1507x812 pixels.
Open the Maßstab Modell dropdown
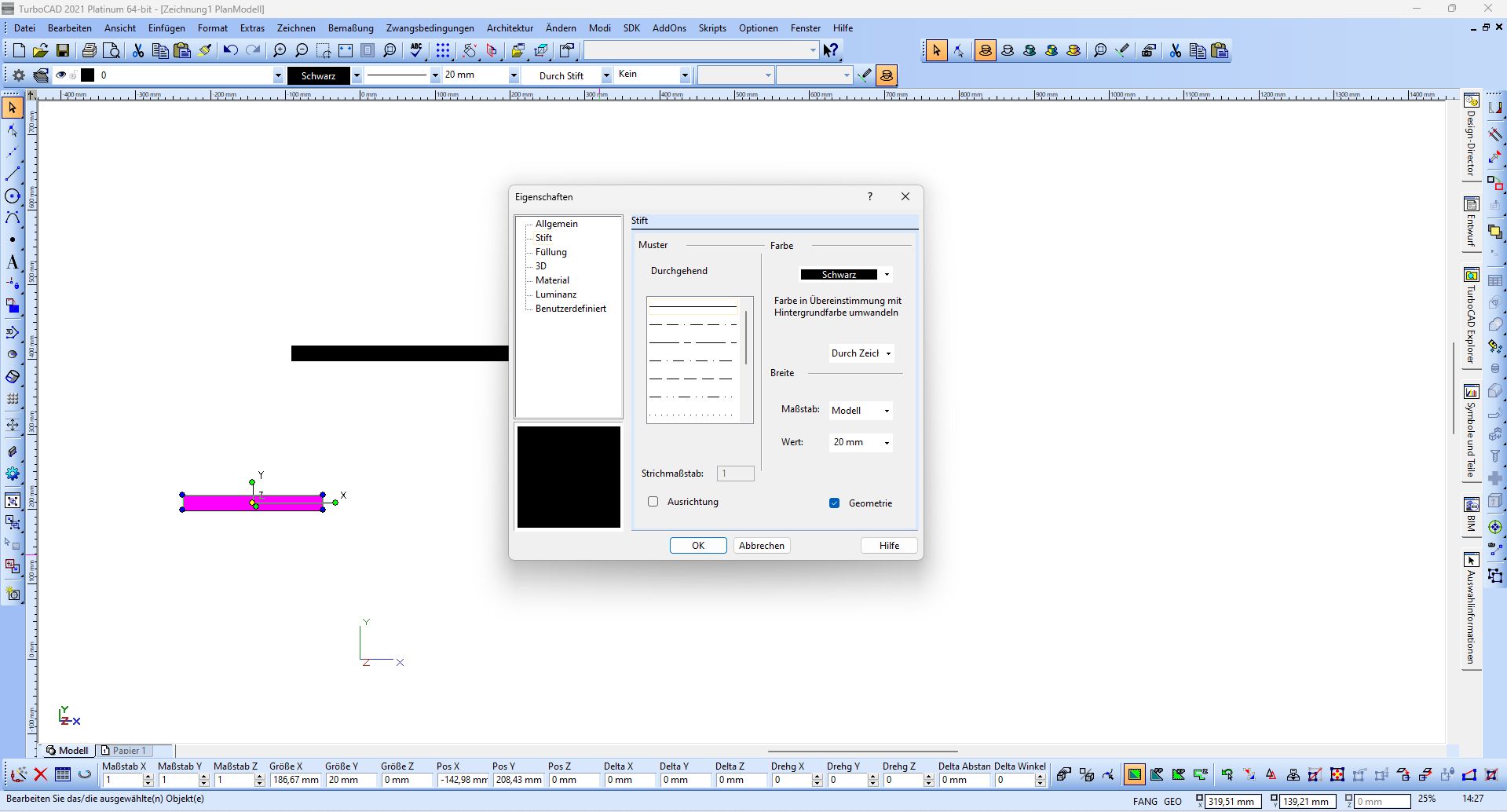pyautogui.click(x=861, y=411)
